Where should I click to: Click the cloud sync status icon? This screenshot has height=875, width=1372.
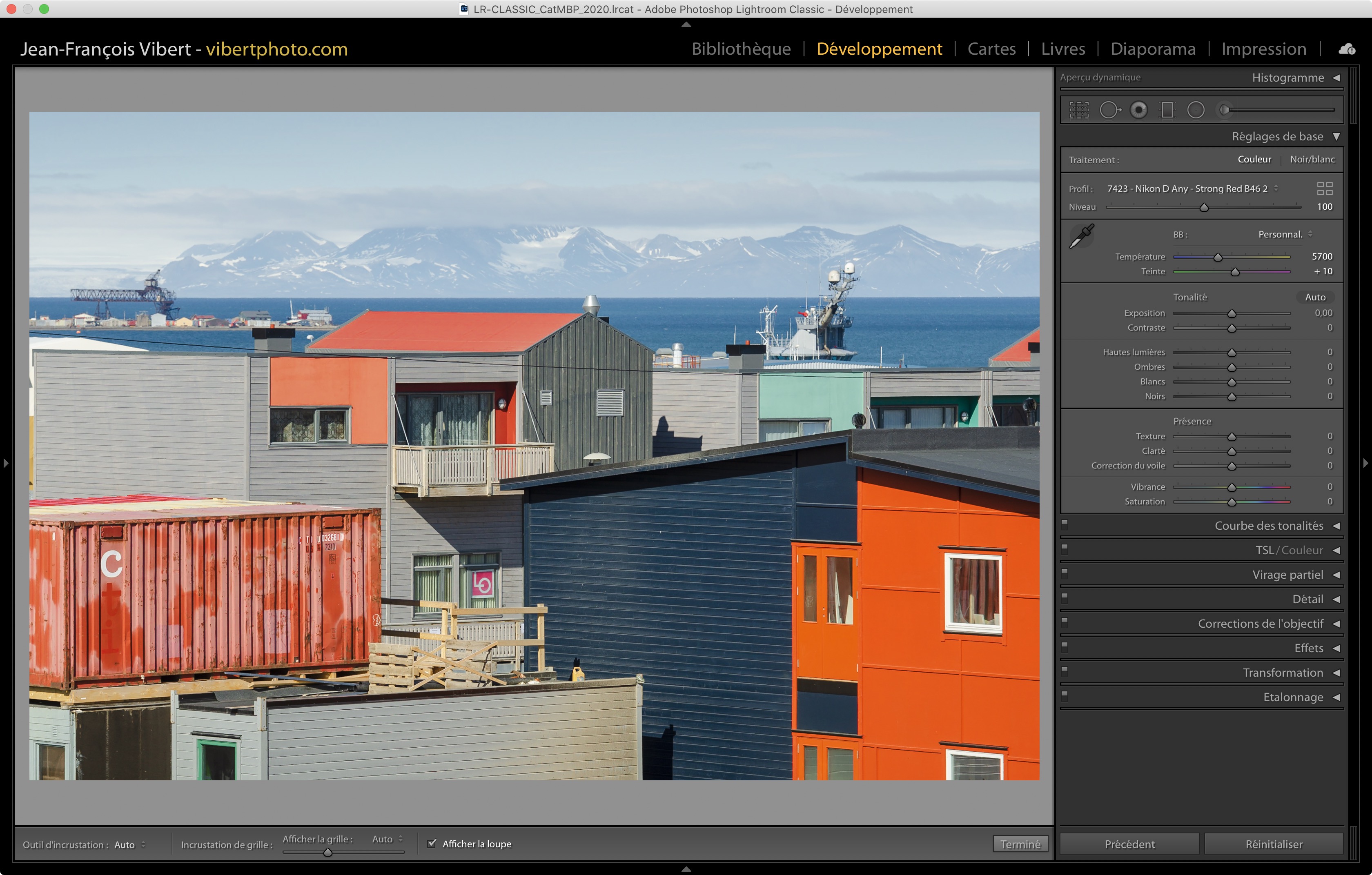tap(1347, 49)
